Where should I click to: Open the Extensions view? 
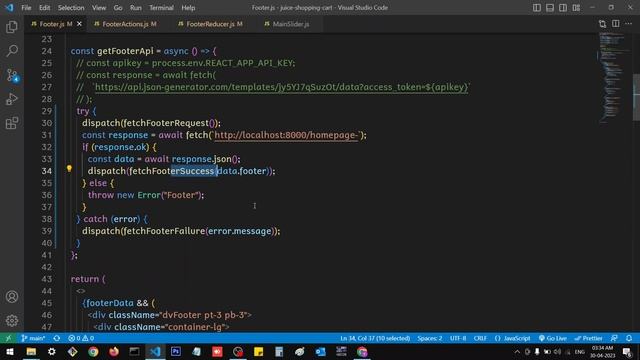[x=12, y=123]
